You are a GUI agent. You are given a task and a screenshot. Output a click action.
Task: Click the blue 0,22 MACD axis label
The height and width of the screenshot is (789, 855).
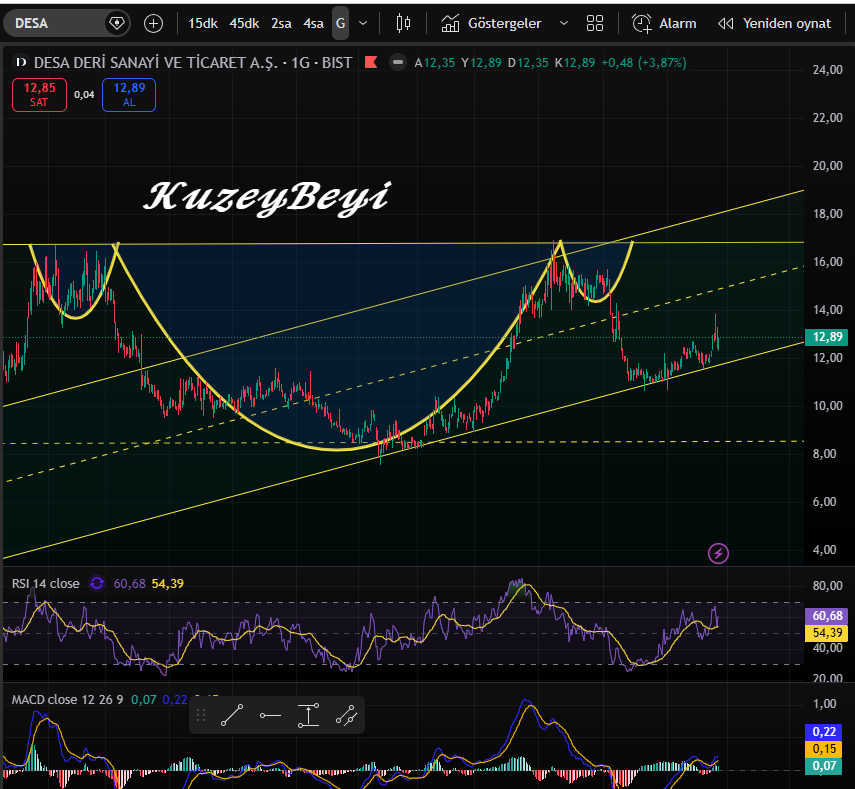point(824,732)
